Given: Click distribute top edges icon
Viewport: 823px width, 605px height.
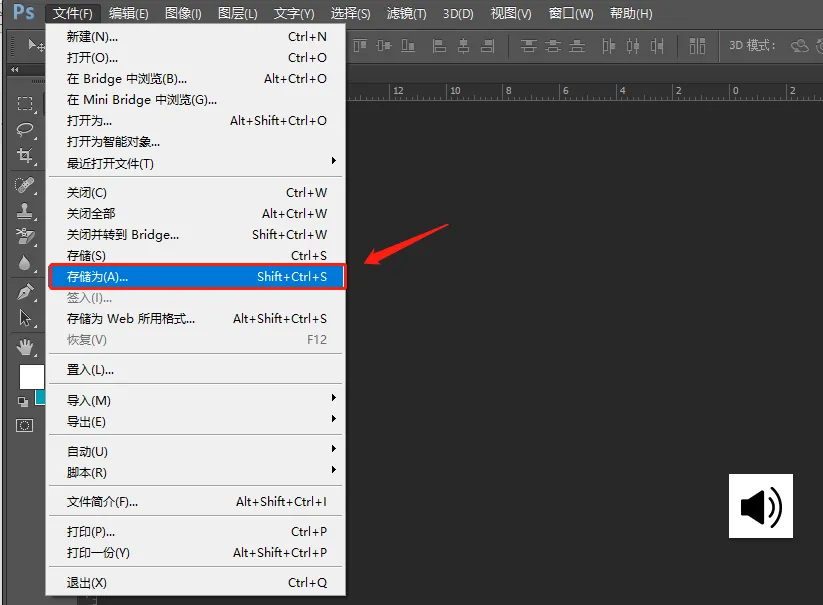Looking at the screenshot, I should coord(529,46).
